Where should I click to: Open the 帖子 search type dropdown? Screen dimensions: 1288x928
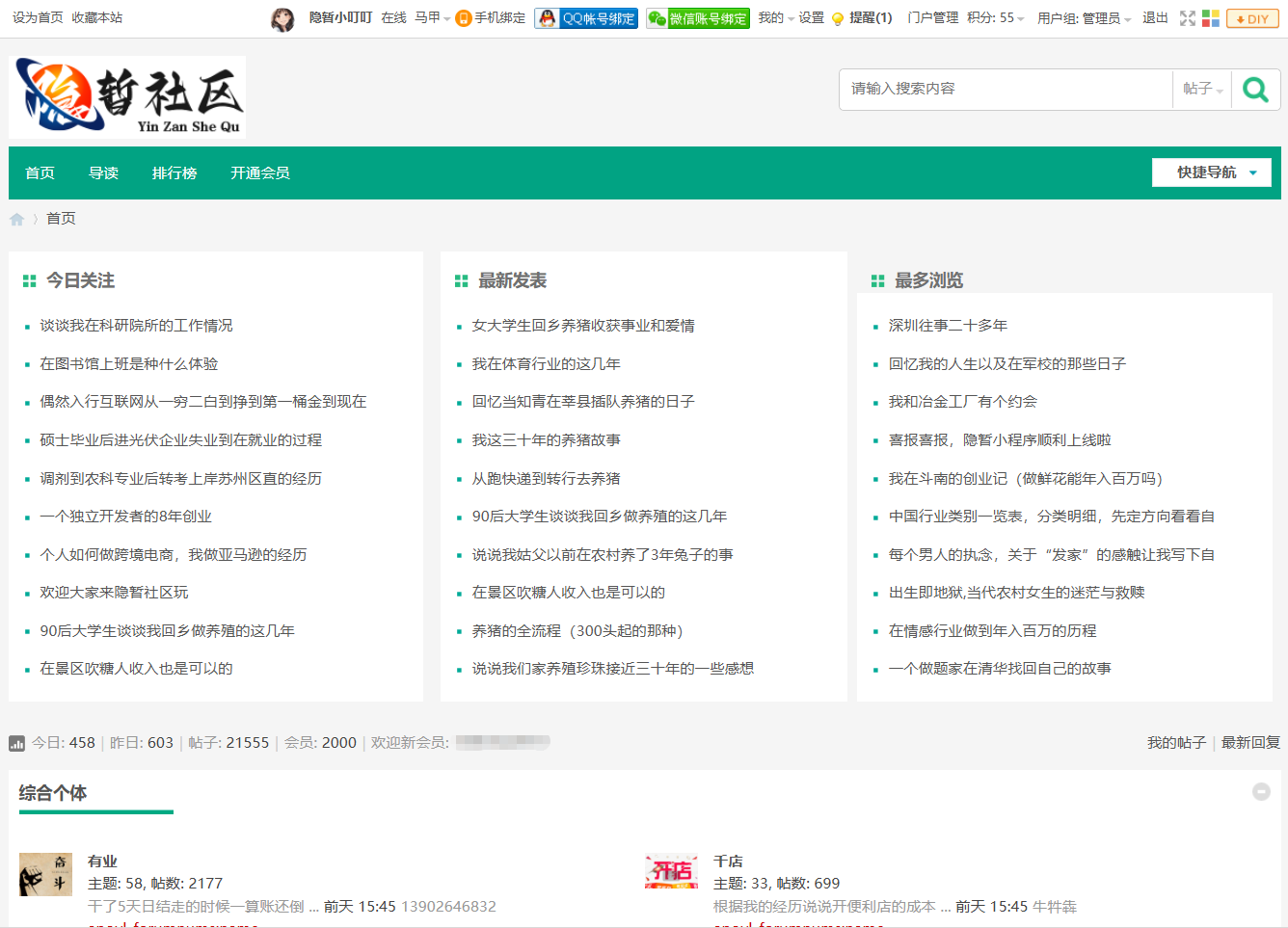pos(1202,89)
